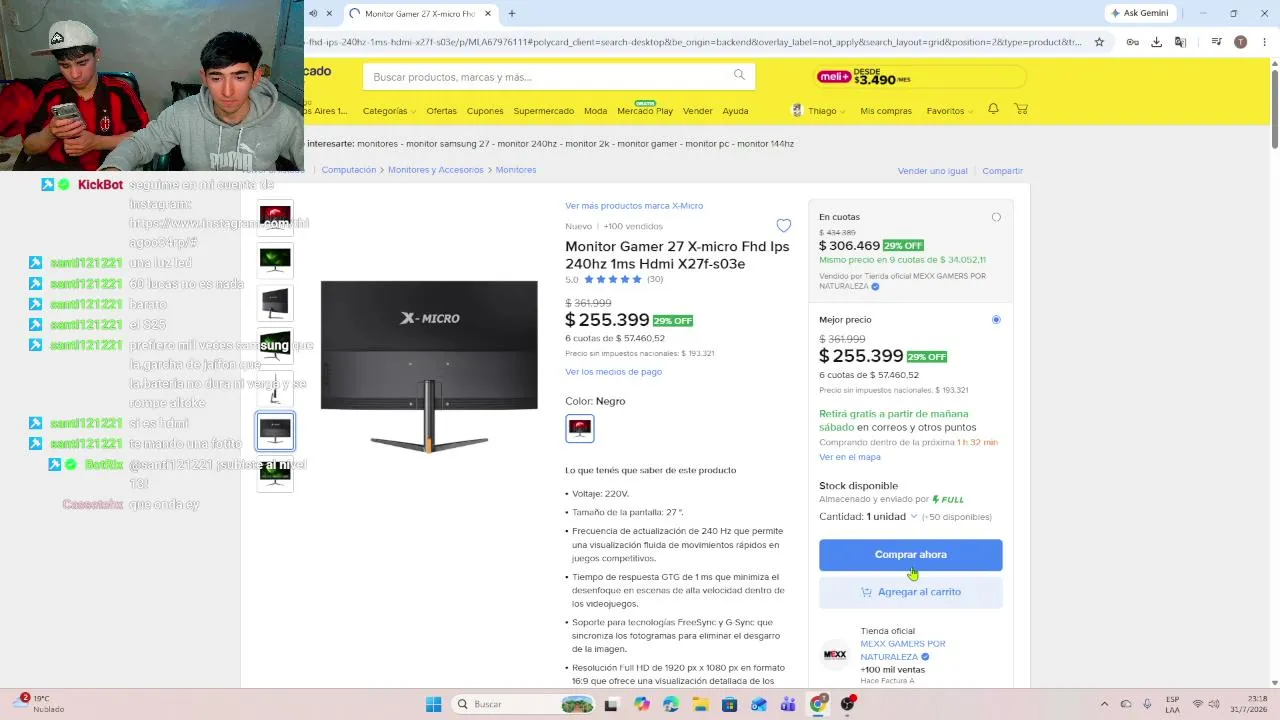Click Ask Gemini button

point(1139,13)
